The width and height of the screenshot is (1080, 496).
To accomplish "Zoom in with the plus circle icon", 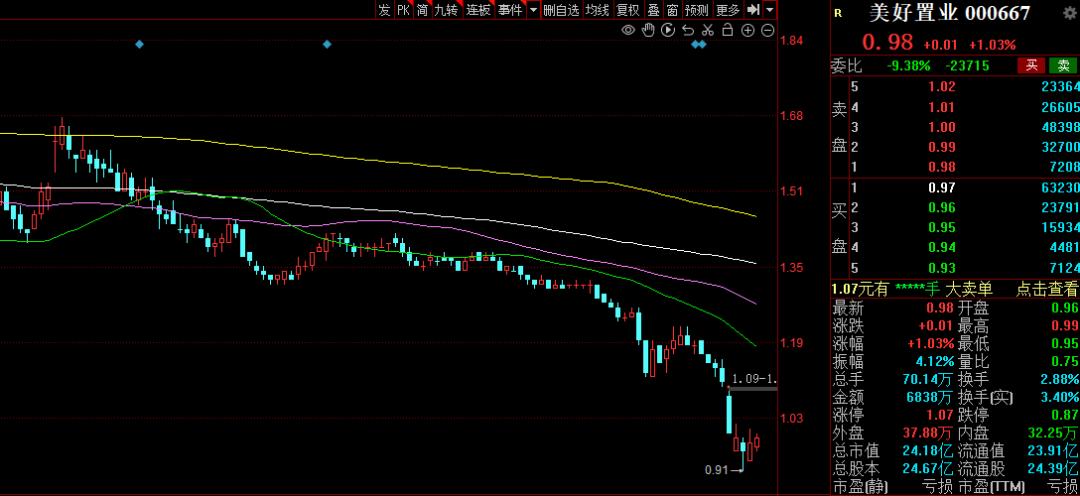I will [748, 30].
